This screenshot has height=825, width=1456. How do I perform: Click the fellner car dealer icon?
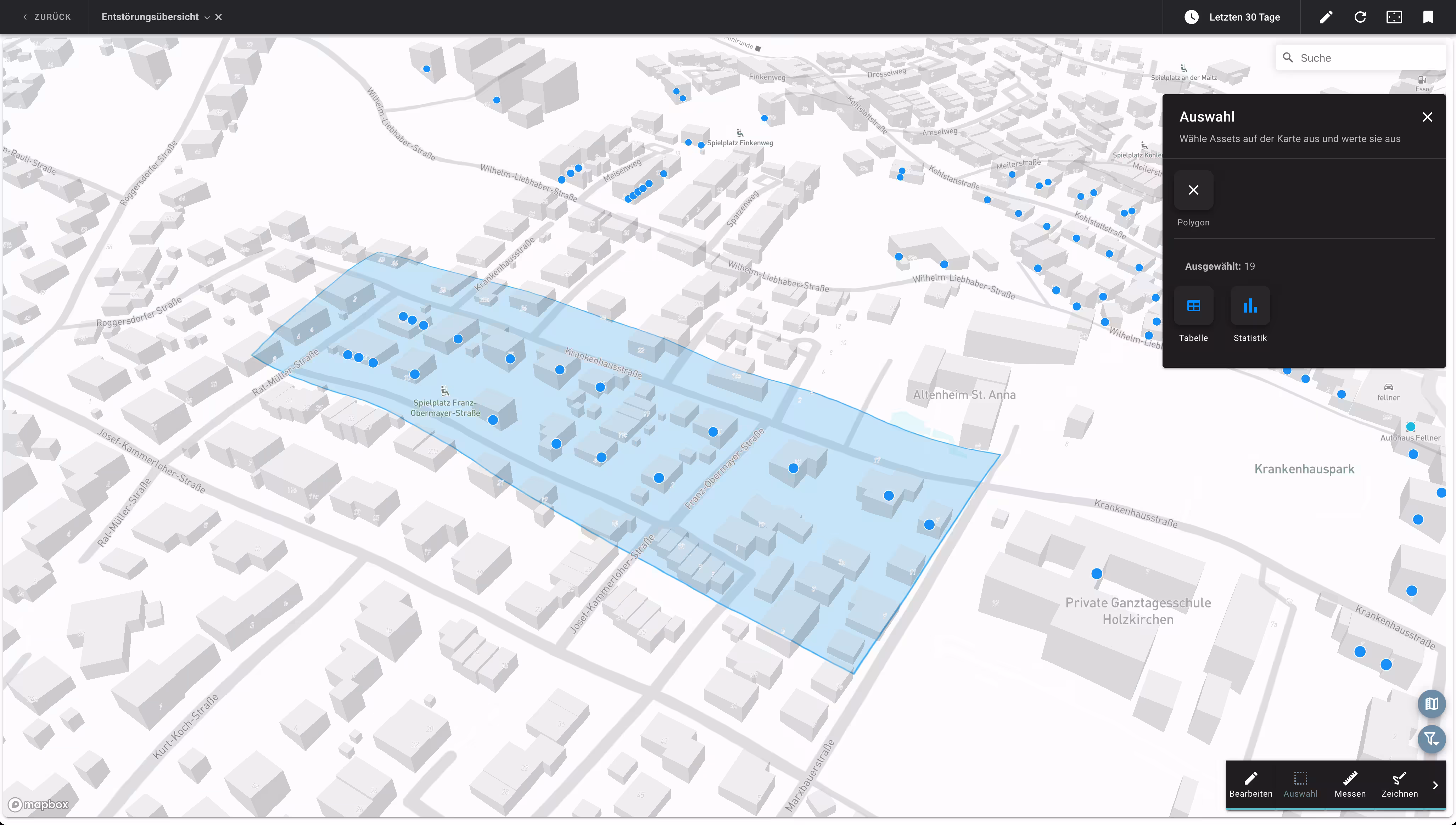(x=1388, y=387)
